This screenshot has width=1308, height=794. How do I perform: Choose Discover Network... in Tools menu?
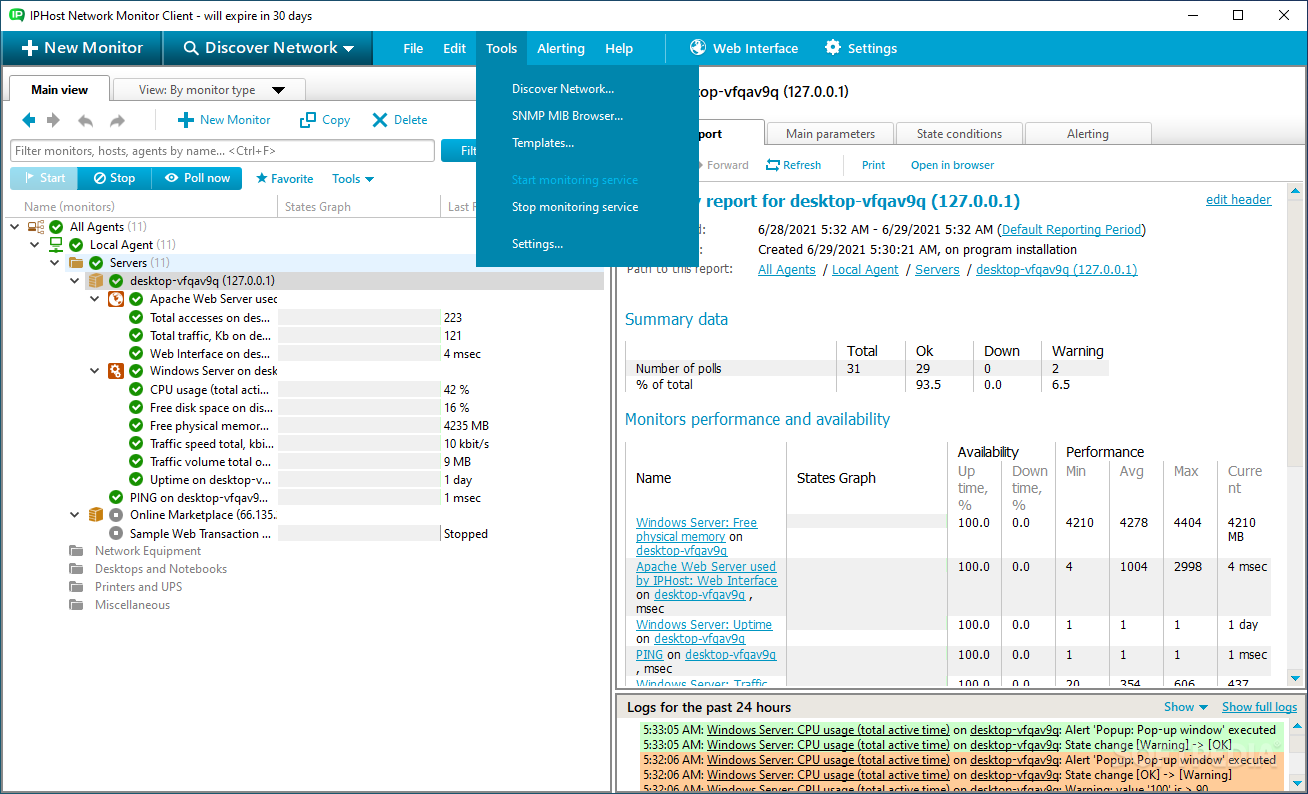pos(563,89)
